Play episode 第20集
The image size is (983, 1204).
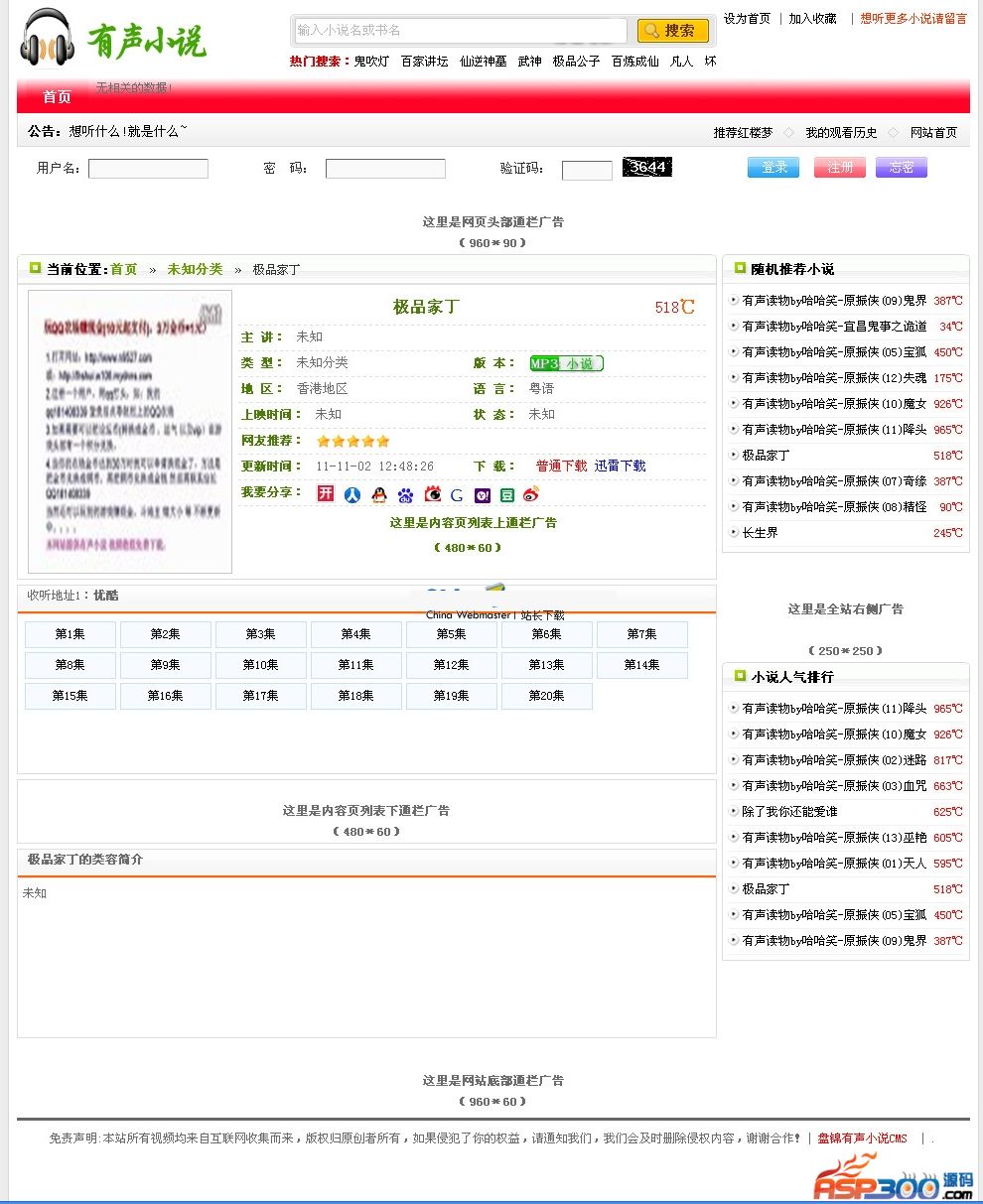547,696
